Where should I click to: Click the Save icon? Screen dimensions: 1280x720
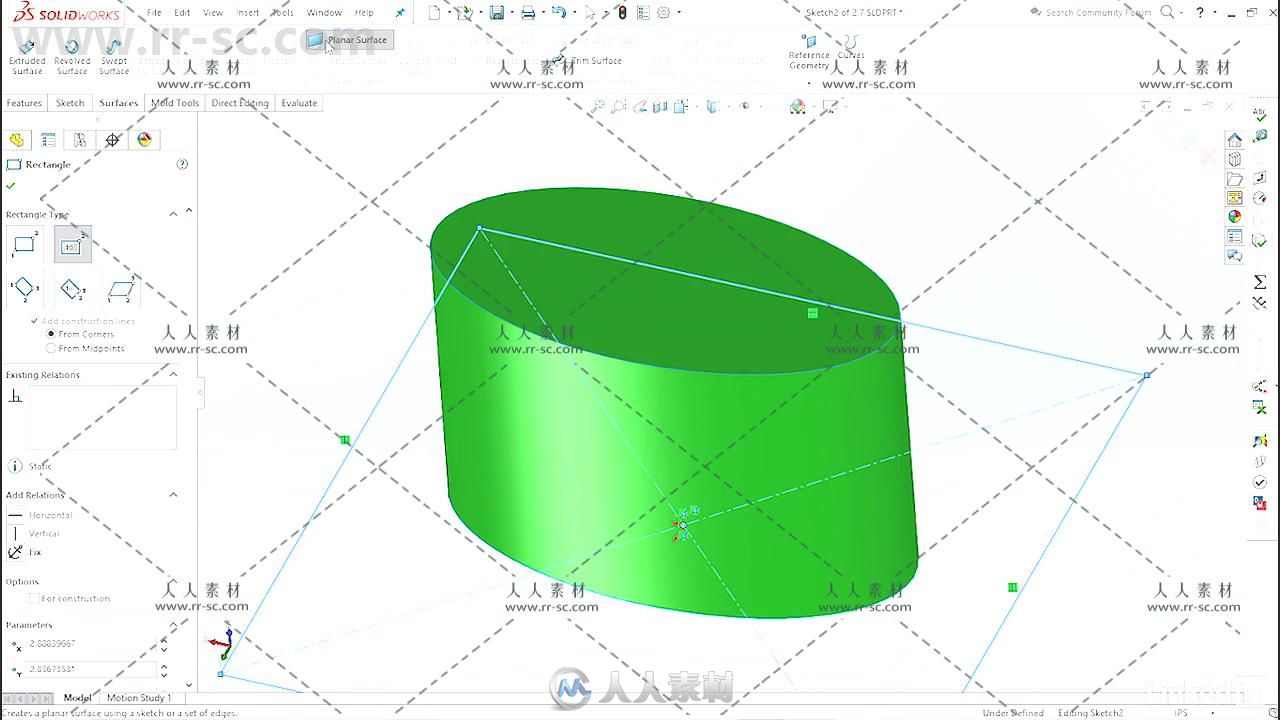point(496,13)
